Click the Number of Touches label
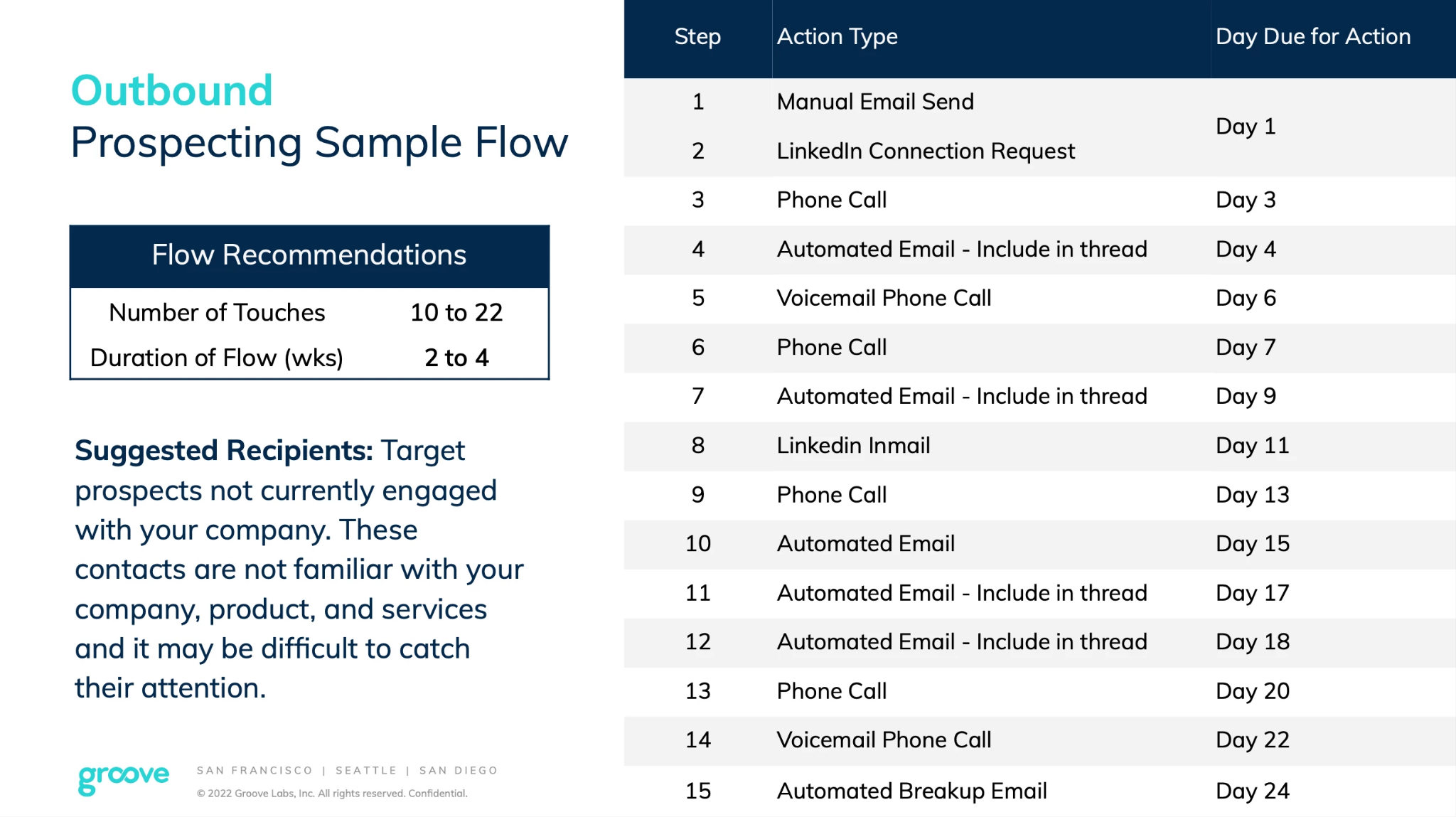The height and width of the screenshot is (817, 1456). (217, 312)
